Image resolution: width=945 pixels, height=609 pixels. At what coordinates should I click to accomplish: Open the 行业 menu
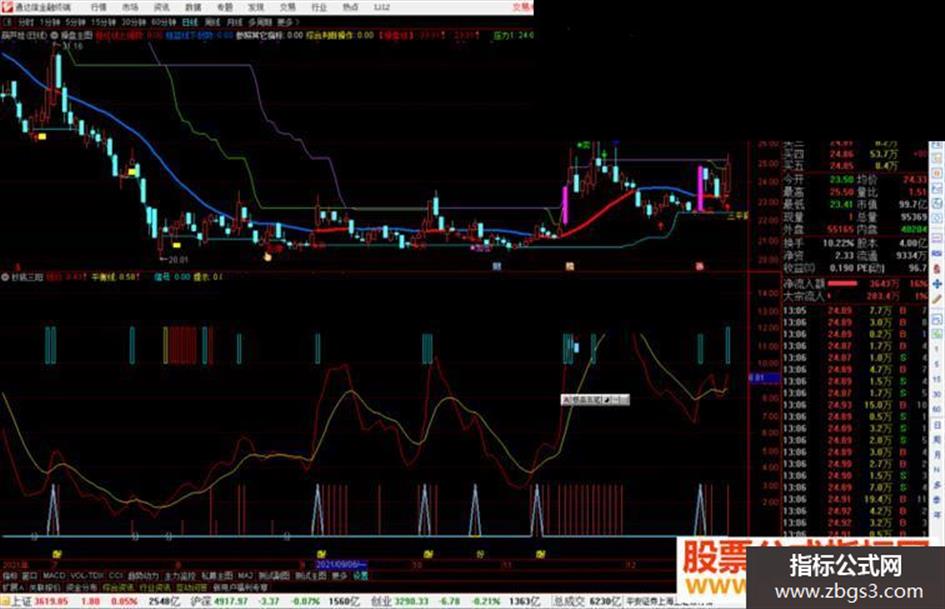(x=319, y=7)
